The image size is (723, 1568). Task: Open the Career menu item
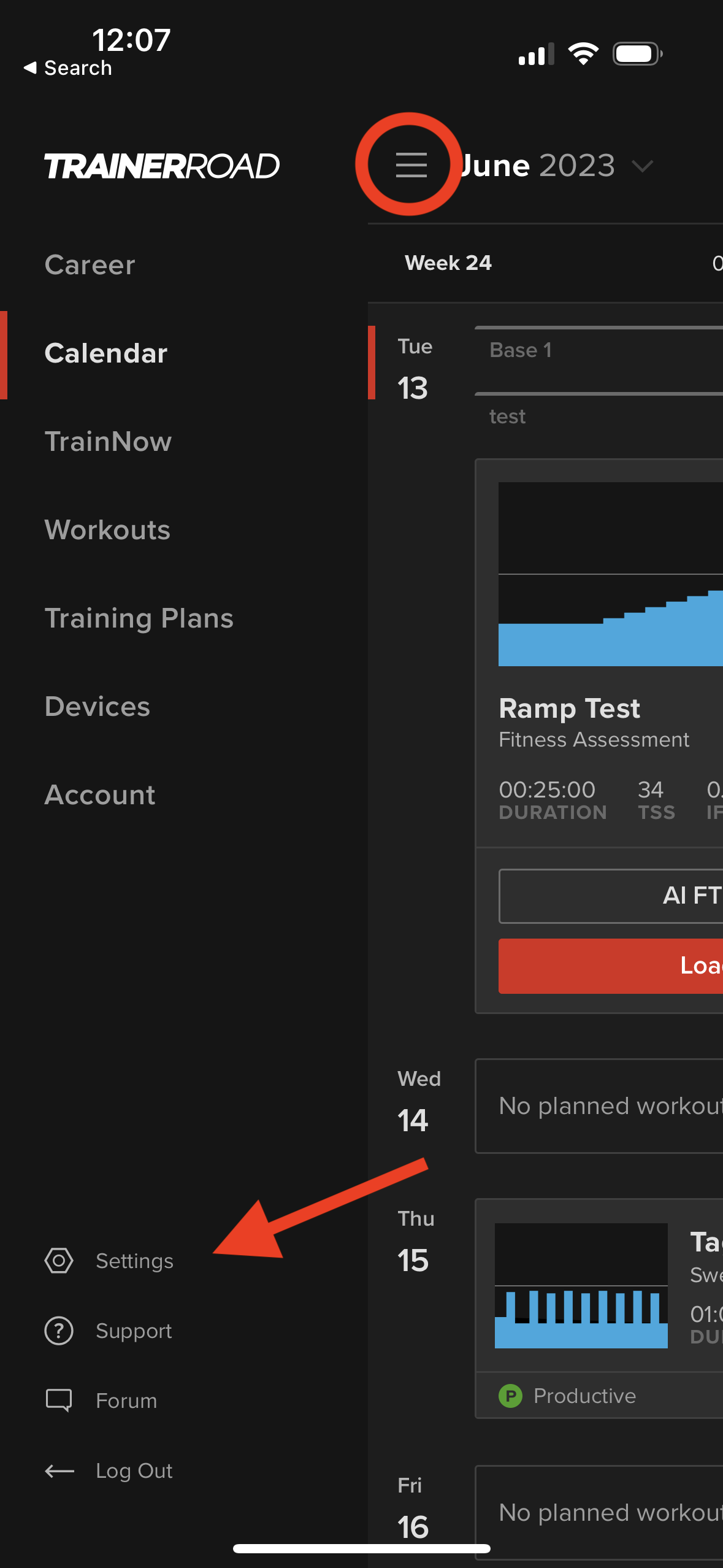pos(90,265)
